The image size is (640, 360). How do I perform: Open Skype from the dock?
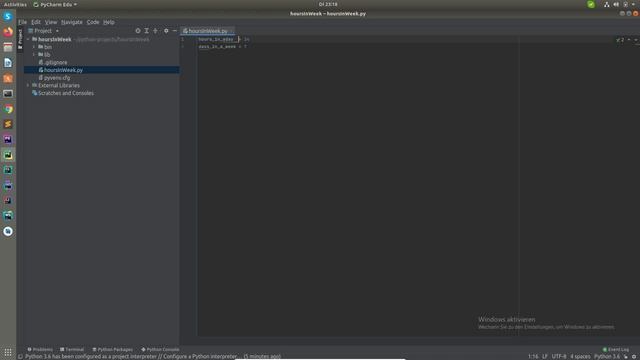point(8,17)
